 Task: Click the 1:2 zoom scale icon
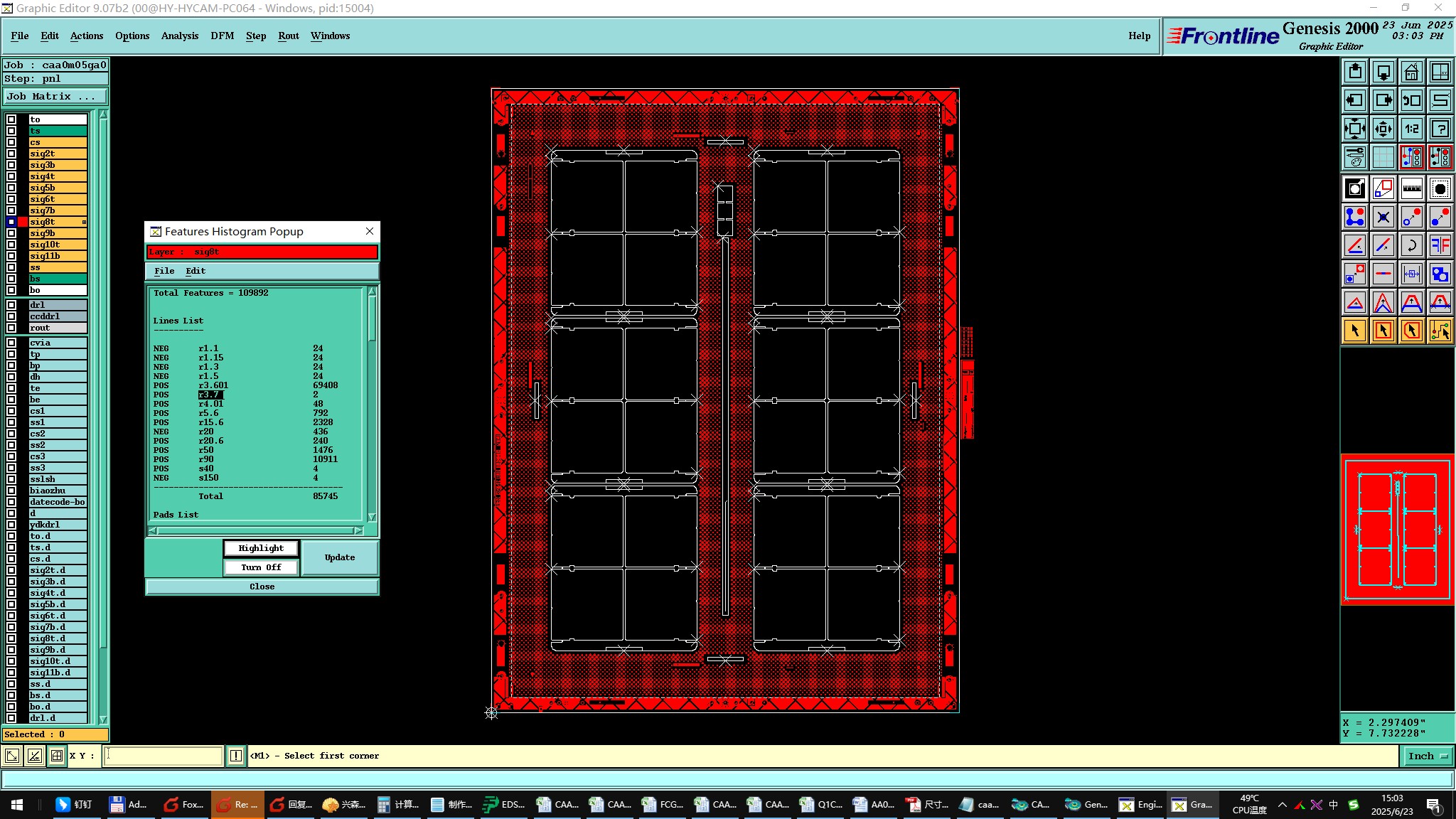pyautogui.click(x=1411, y=129)
